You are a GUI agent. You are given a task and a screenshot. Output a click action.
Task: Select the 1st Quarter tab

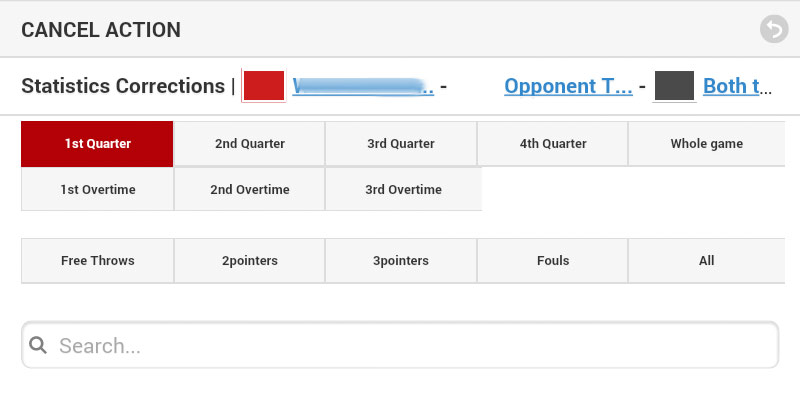(x=97, y=144)
